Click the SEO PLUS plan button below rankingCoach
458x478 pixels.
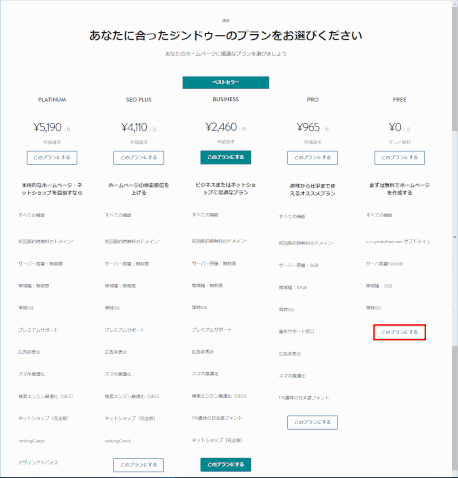pos(139,465)
